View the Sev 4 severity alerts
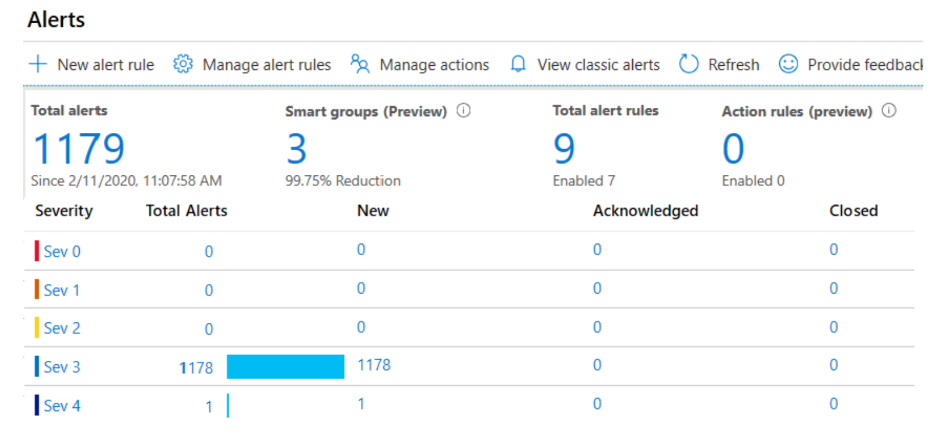This screenshot has height=433, width=951. [x=62, y=406]
